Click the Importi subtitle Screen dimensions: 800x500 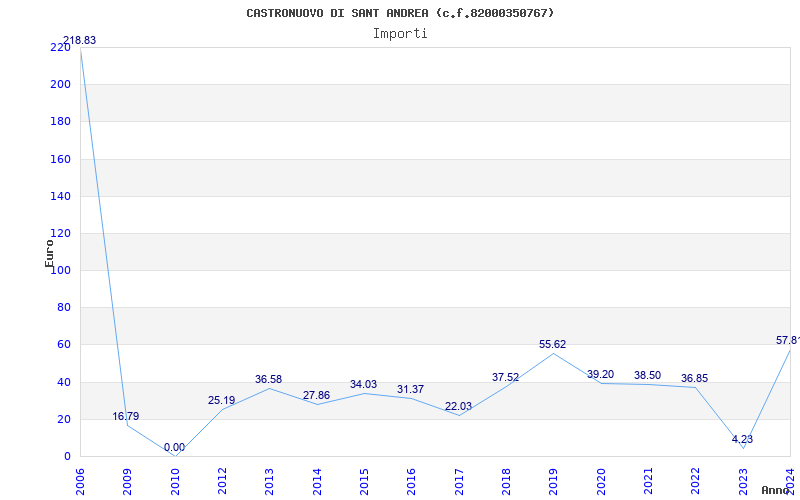point(400,34)
